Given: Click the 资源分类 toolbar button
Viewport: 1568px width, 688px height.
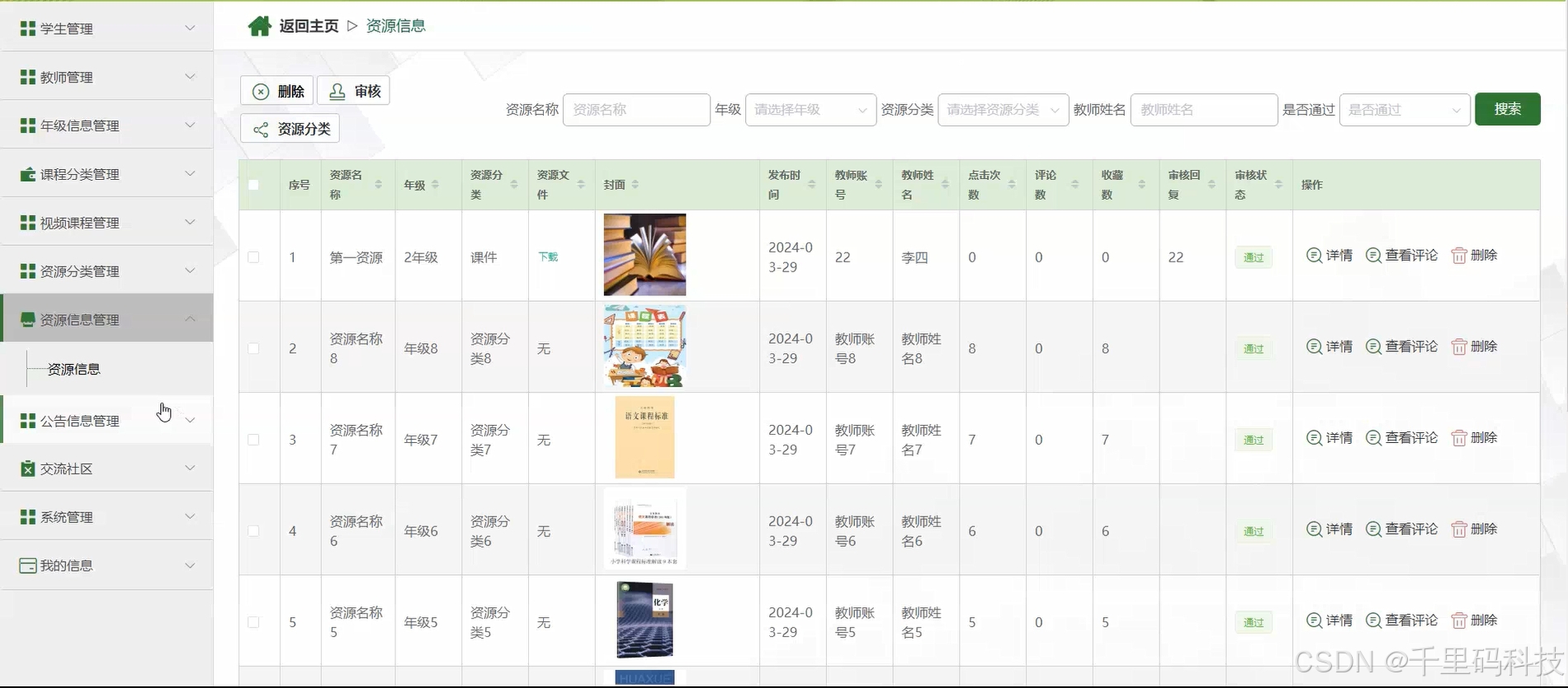Looking at the screenshot, I should pos(290,129).
